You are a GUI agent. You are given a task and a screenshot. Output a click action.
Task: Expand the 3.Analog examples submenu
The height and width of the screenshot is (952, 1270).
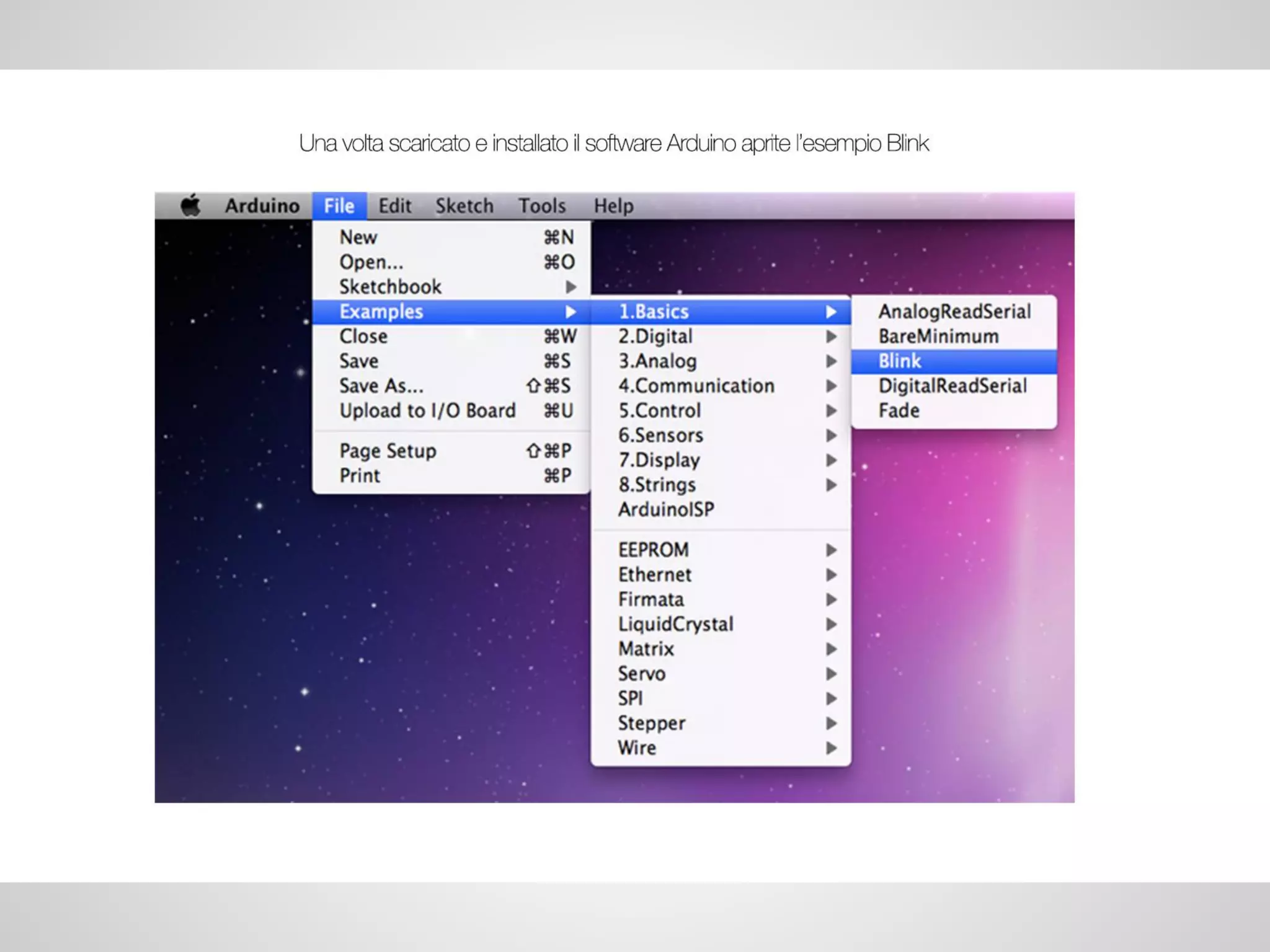click(721, 361)
